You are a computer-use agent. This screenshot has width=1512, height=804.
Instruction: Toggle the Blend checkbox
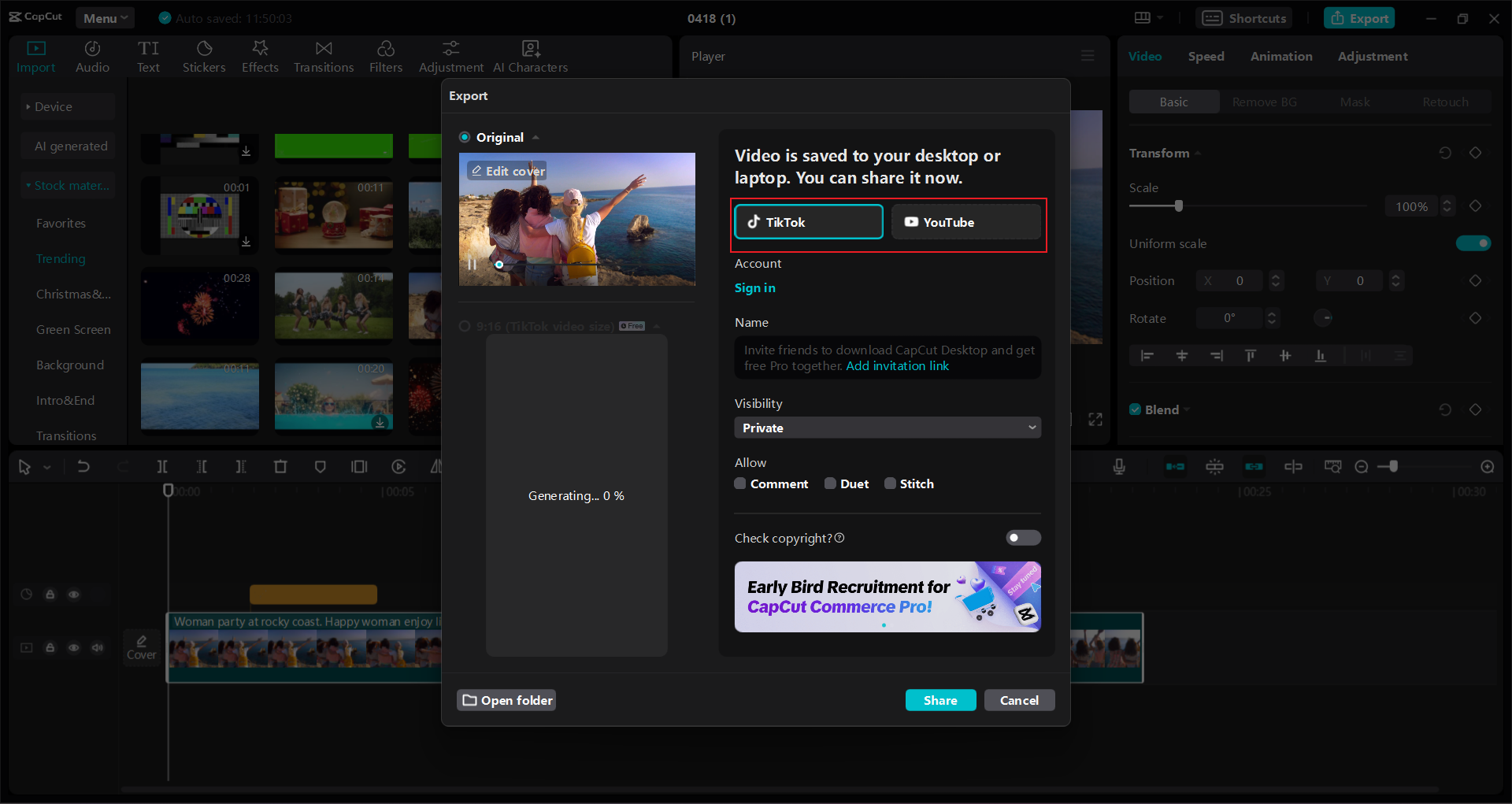pos(1136,409)
